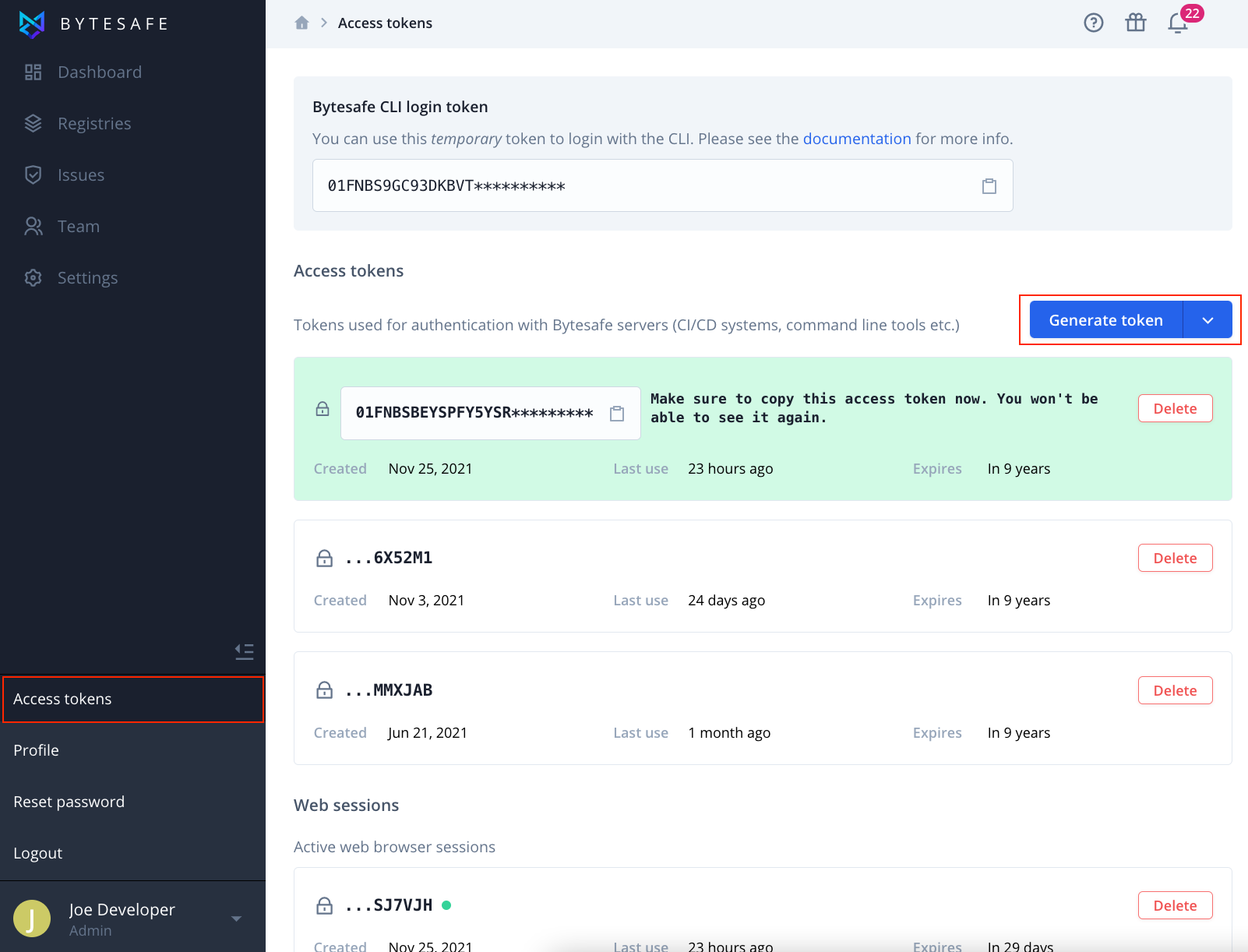This screenshot has width=1248, height=952.
Task: Select Access tokens in user menu
Action: click(x=133, y=700)
